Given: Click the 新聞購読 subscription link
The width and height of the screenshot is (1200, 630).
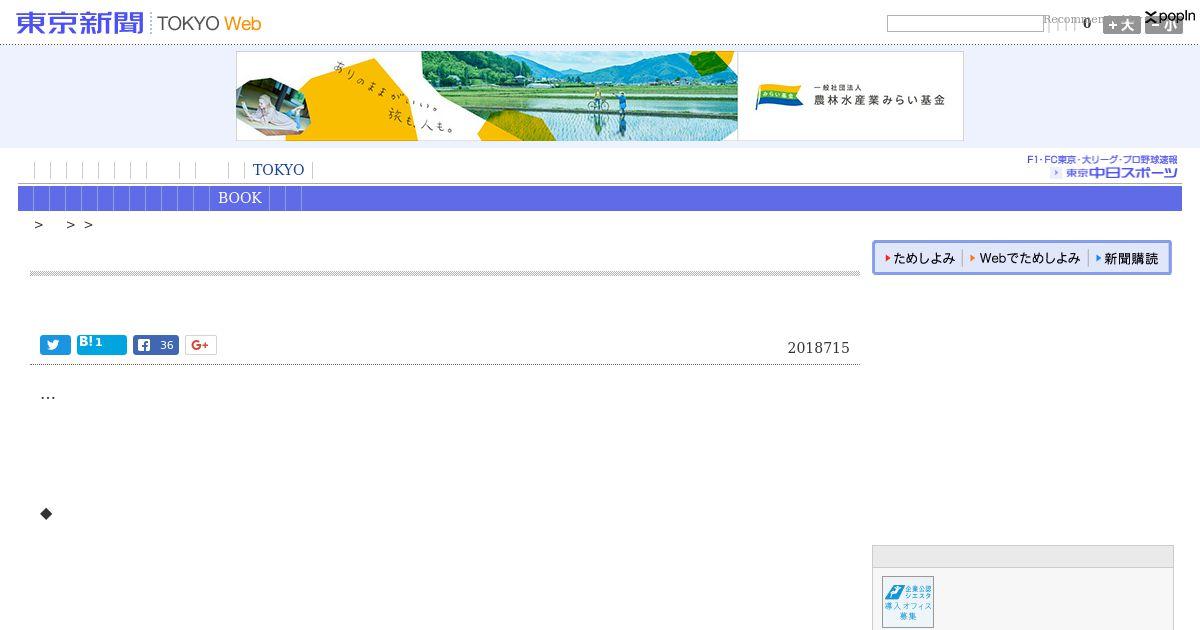Looking at the screenshot, I should pyautogui.click(x=1127, y=258).
